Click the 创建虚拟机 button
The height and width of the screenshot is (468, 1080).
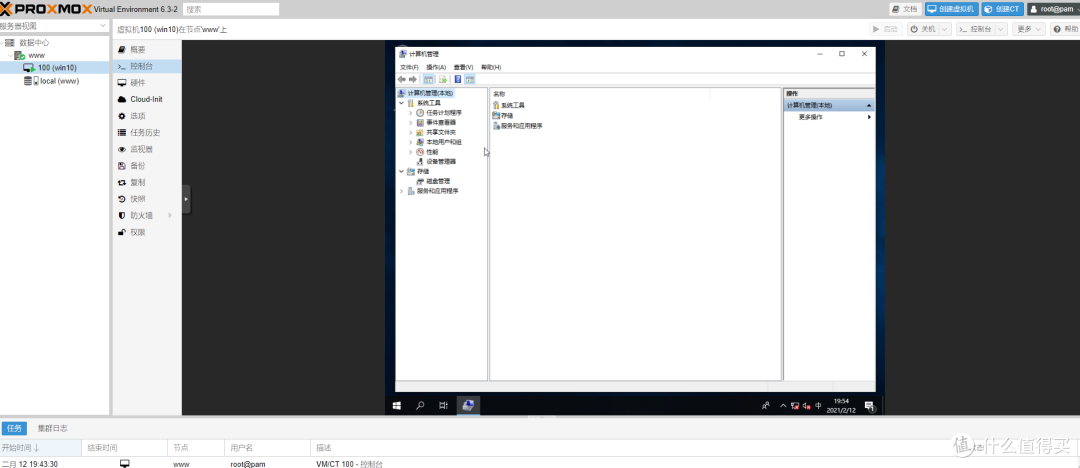(x=950, y=9)
